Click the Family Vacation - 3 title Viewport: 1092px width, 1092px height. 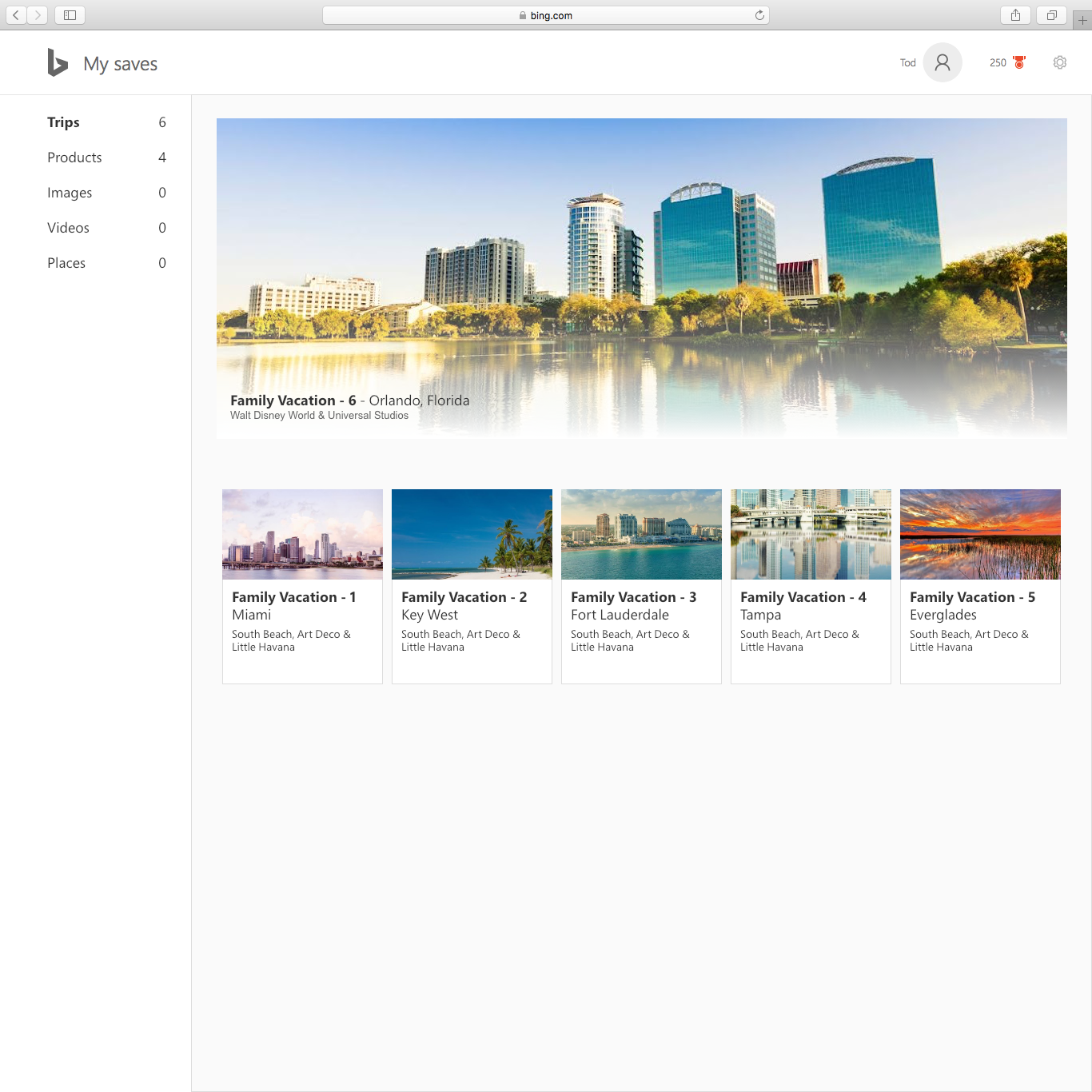coord(634,597)
